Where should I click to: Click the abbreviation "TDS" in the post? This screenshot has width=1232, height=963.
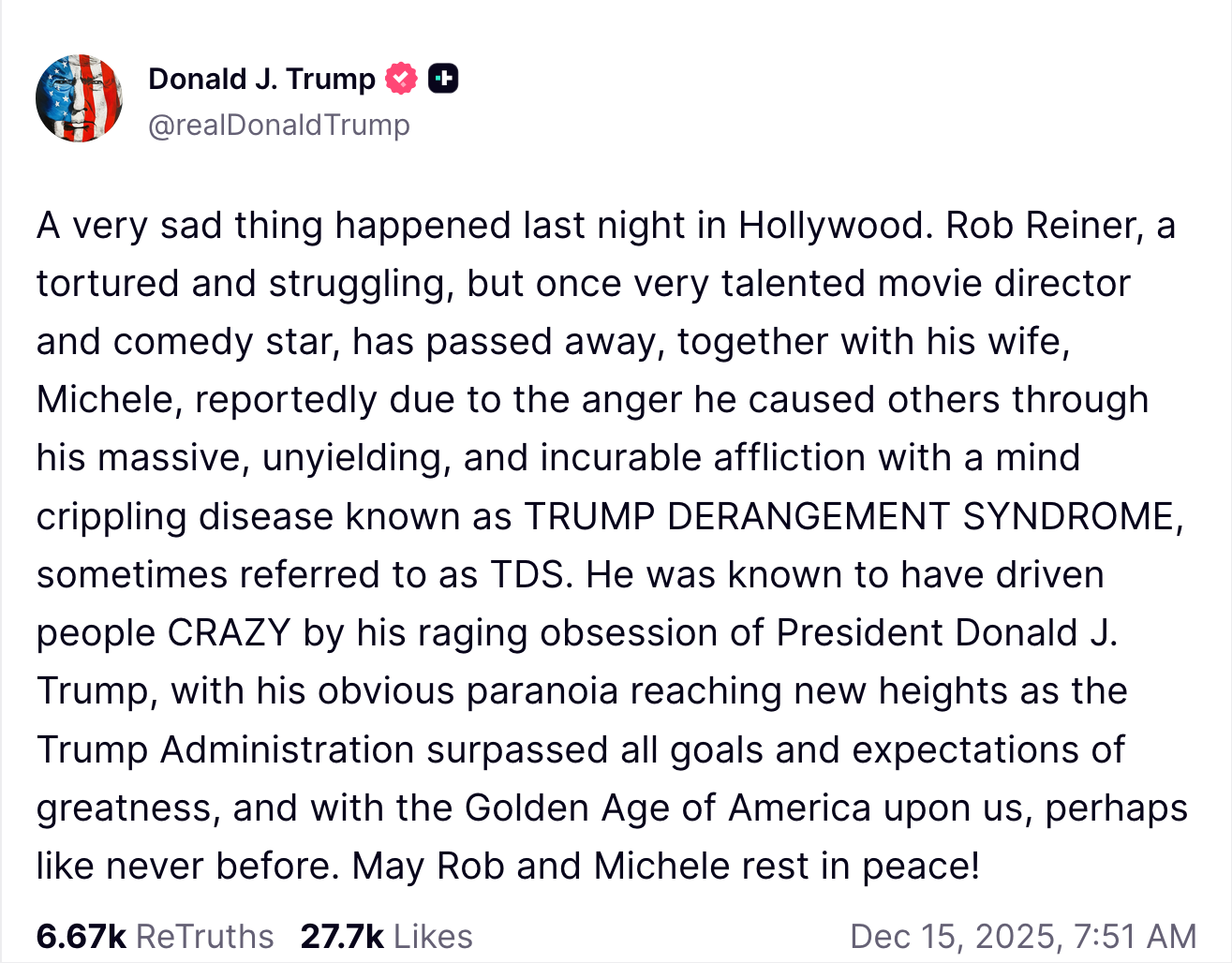pos(529,575)
